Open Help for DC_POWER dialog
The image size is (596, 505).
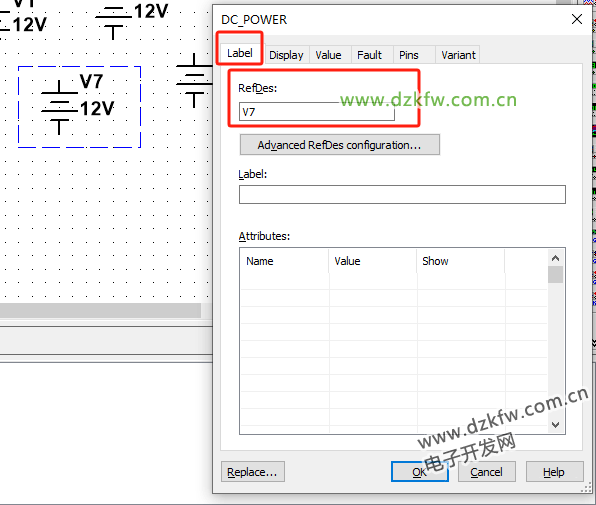tap(554, 472)
